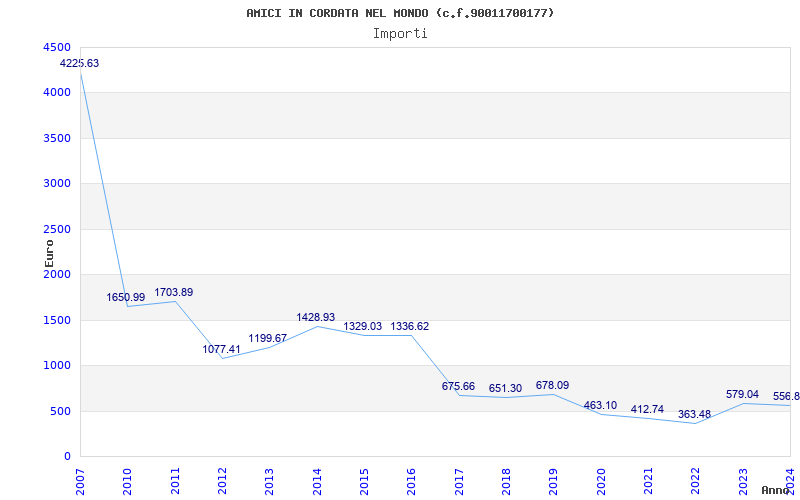This screenshot has height=500, width=800.
Task: Click the 2019 x-axis year label
Action: tap(554, 482)
